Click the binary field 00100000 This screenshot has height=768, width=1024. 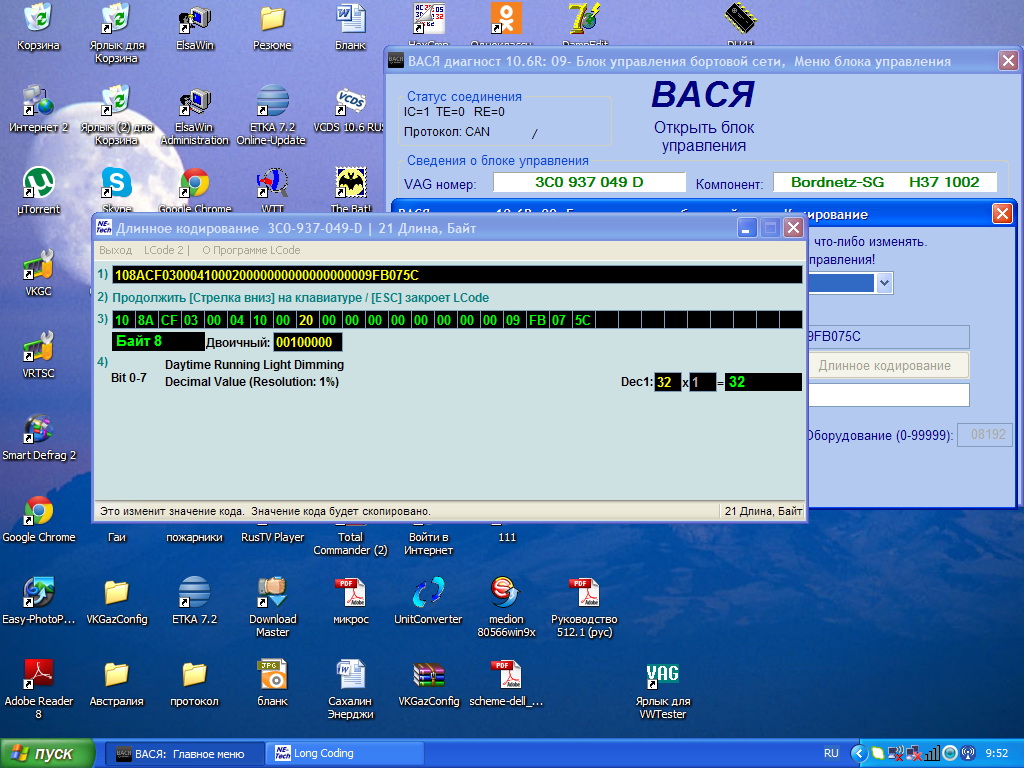[307, 342]
